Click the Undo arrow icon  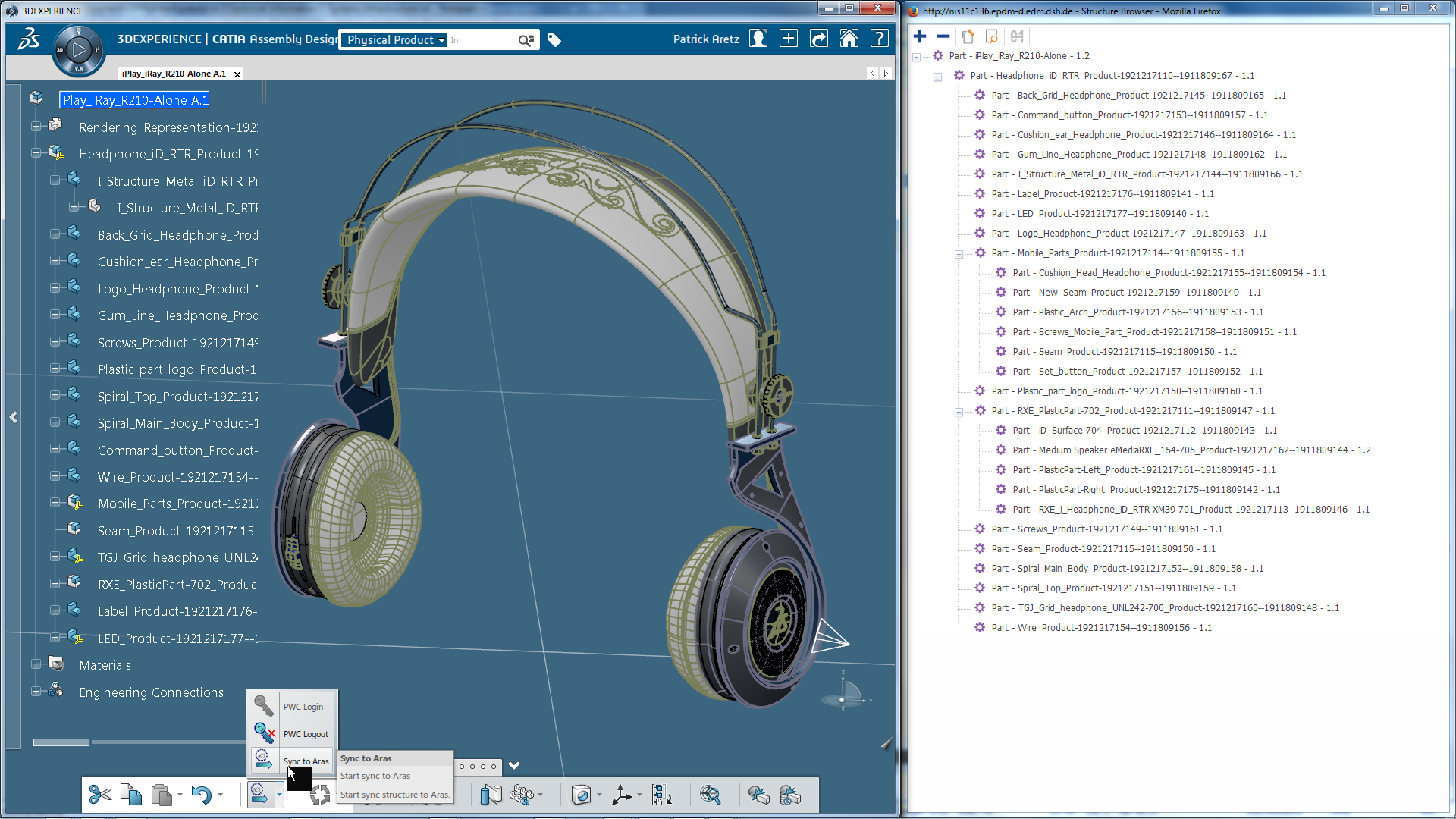201,794
